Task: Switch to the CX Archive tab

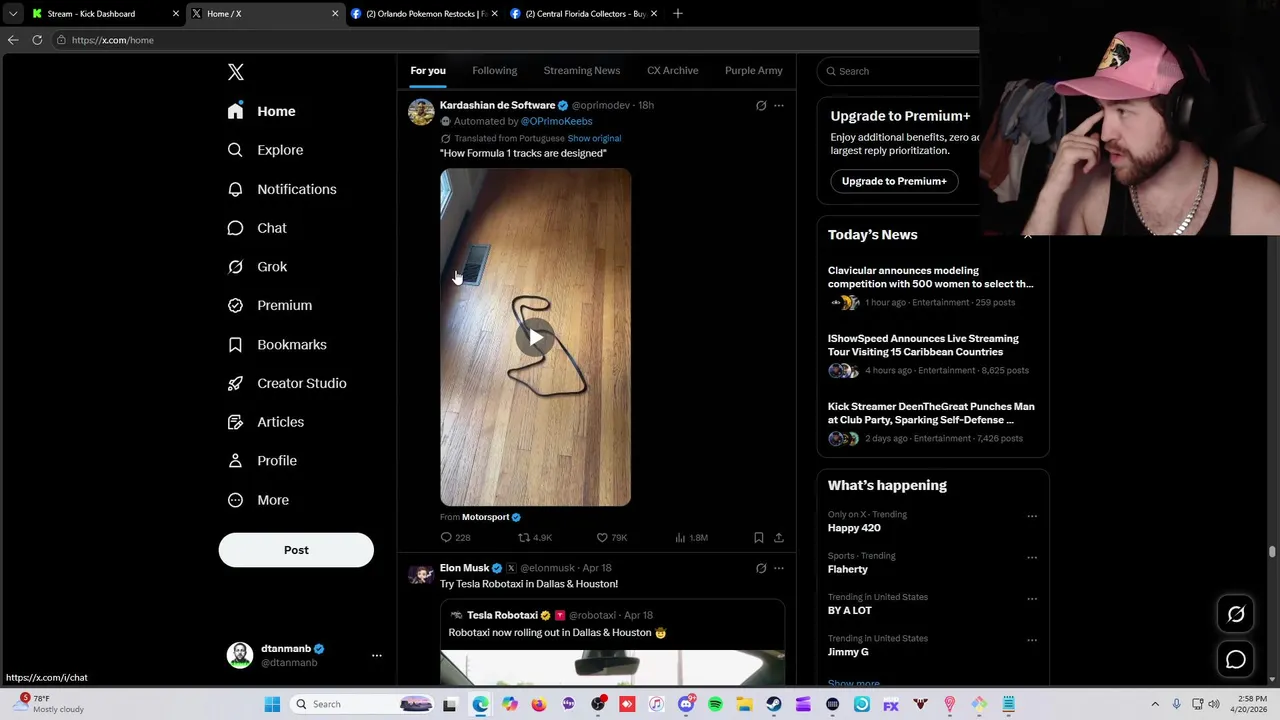Action: click(672, 70)
